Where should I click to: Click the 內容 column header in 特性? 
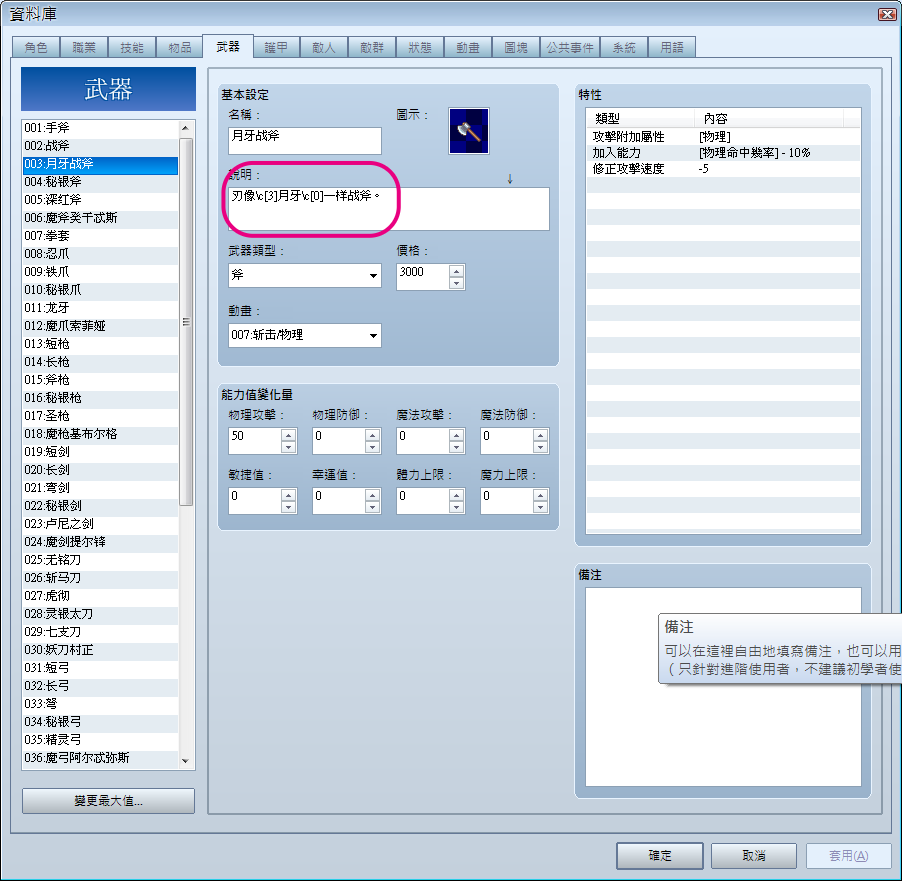(x=769, y=119)
